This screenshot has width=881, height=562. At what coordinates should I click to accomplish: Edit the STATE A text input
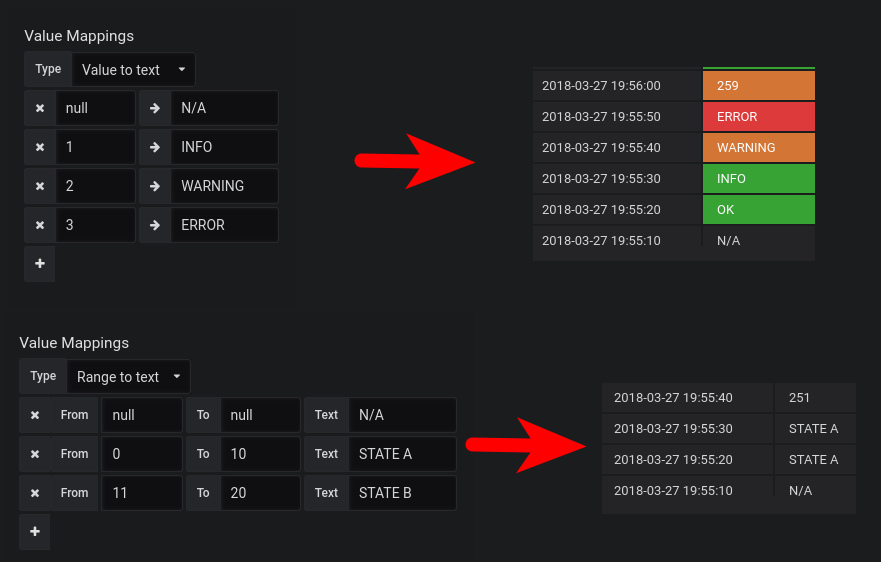(402, 454)
